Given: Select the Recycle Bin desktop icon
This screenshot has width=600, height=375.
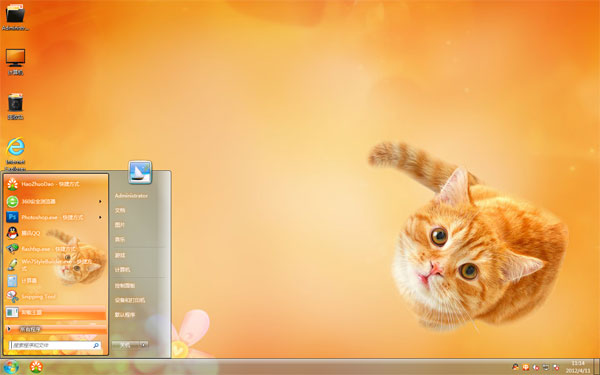Looking at the screenshot, I should (15, 106).
